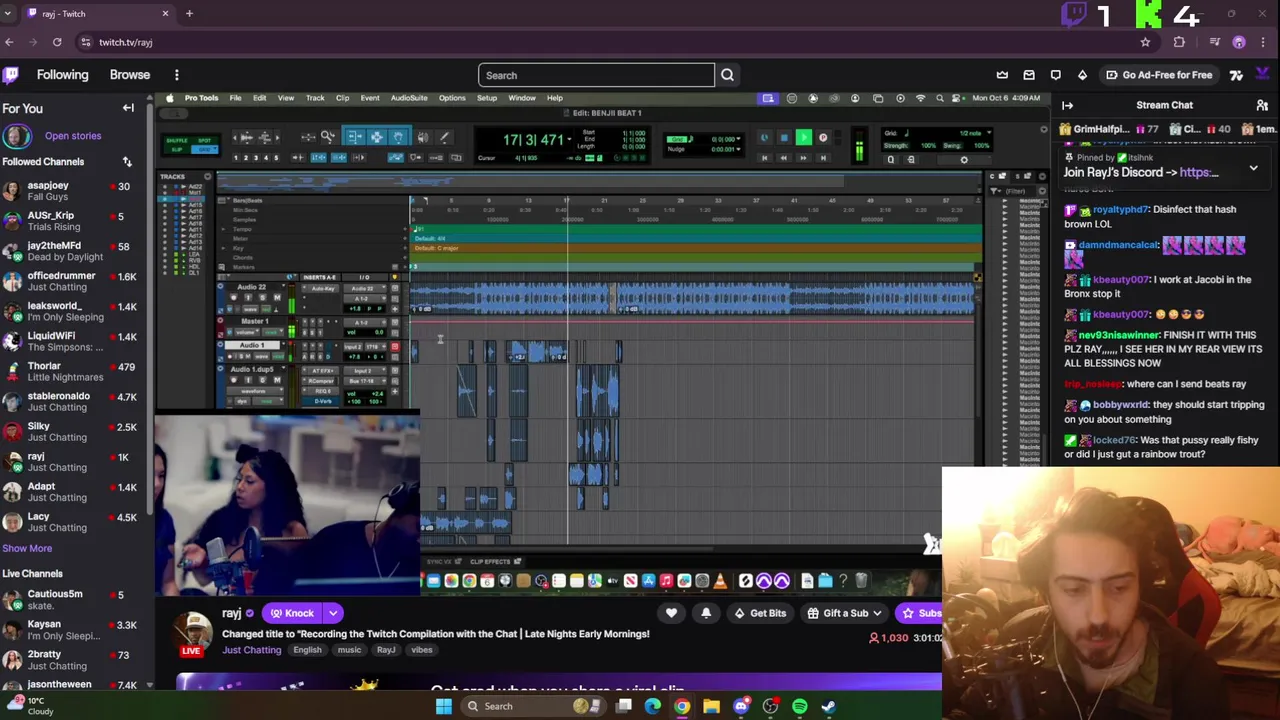
Task: Expand Key ruler disclosure triangle
Action: point(223,248)
